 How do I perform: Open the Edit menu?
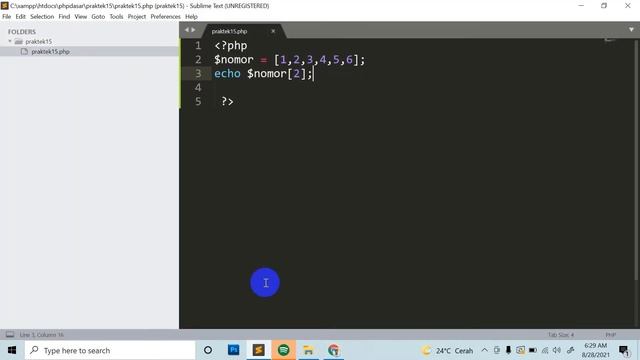tap(20, 17)
